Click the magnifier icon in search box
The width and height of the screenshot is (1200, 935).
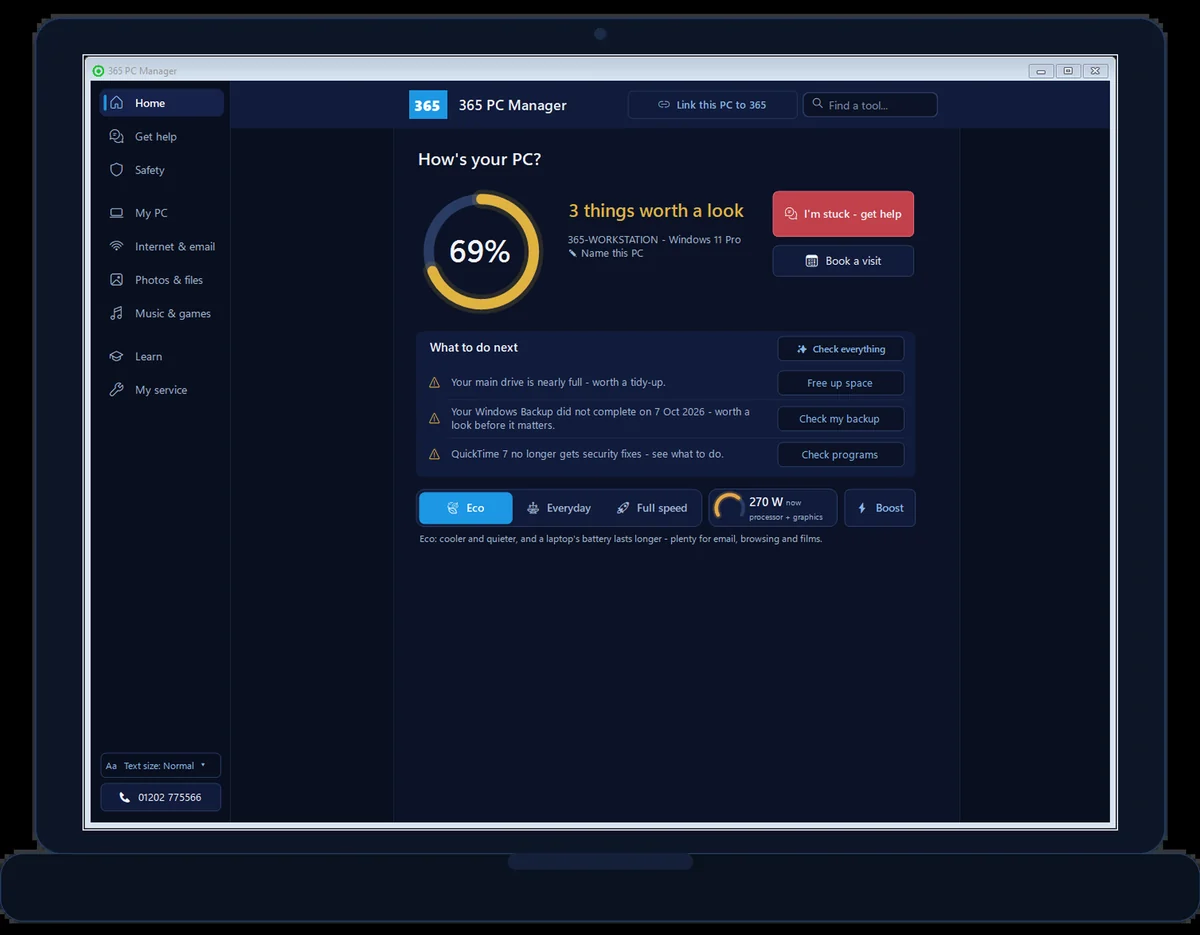click(818, 104)
